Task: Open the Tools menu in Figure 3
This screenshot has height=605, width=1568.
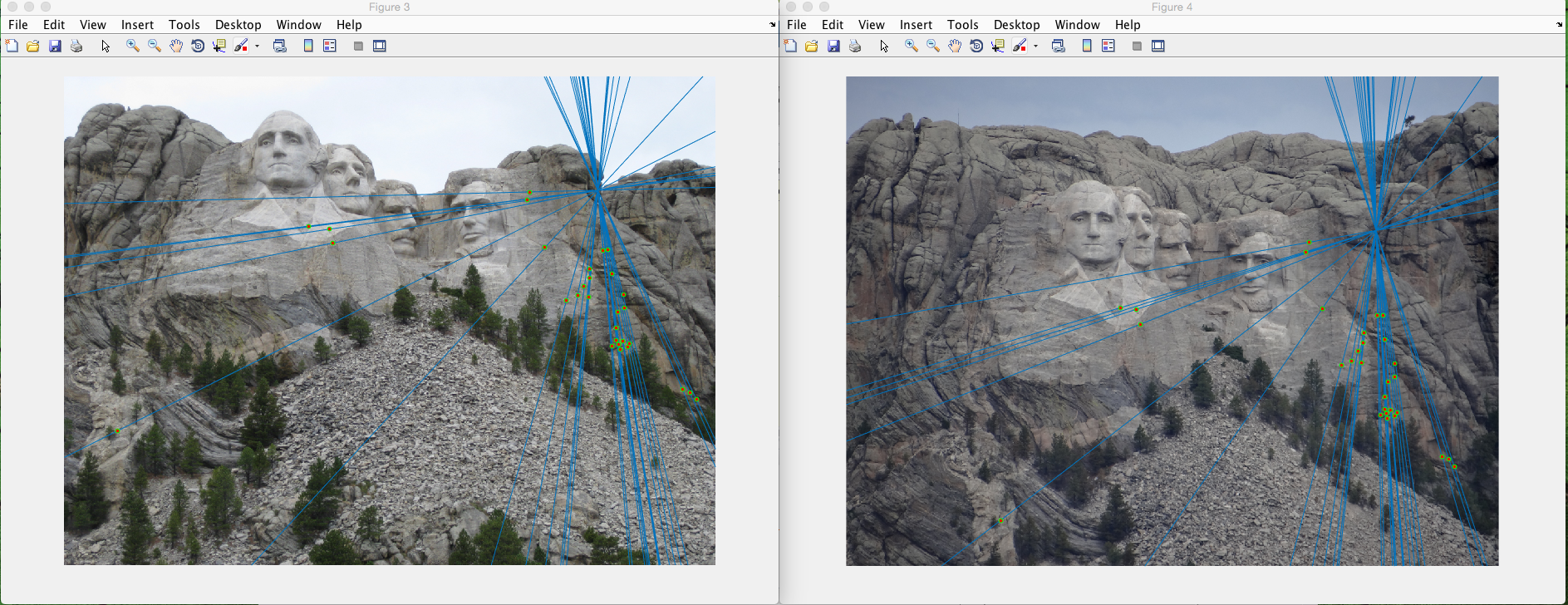Action: [184, 25]
